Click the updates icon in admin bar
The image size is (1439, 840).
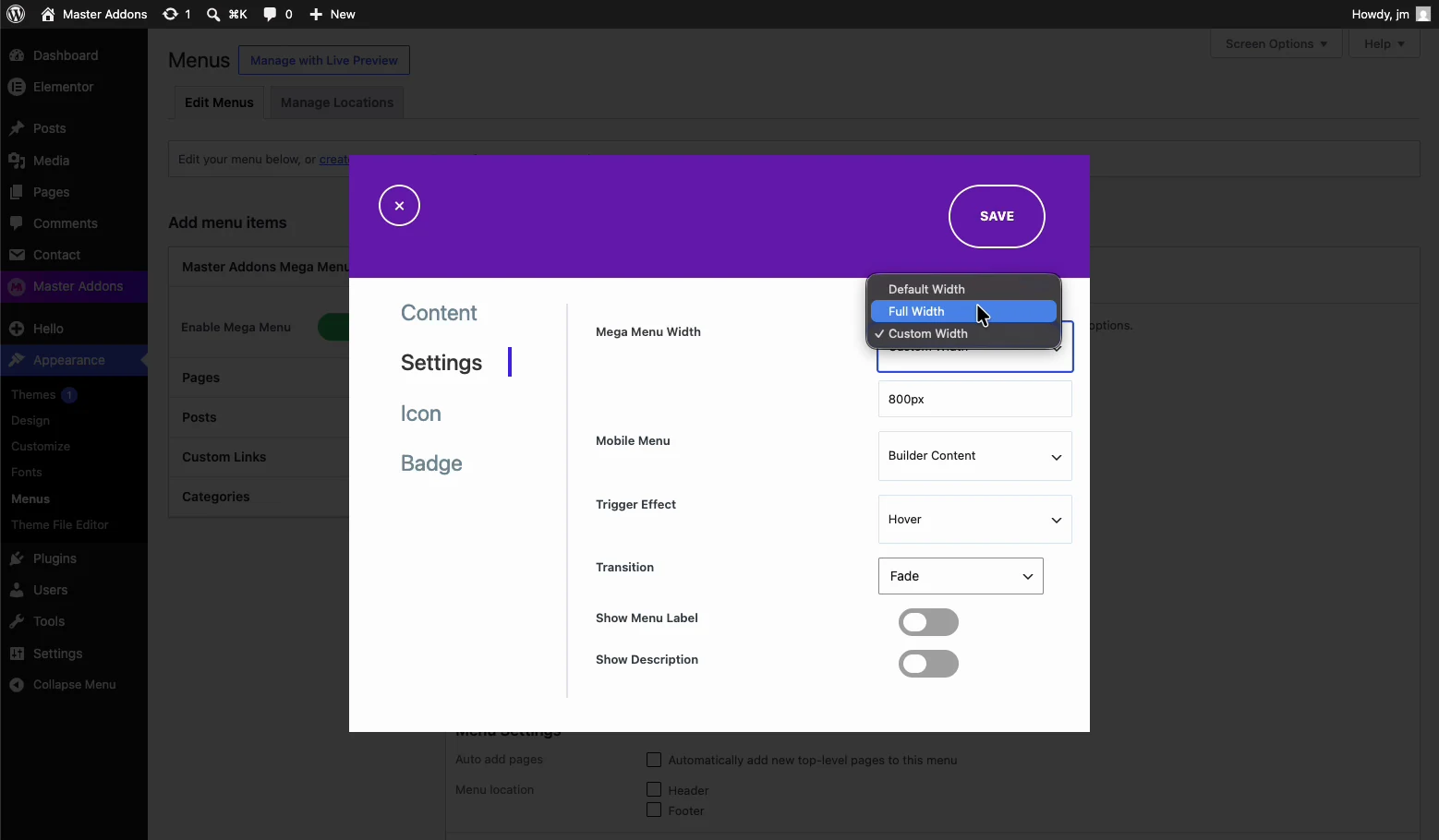point(170,14)
